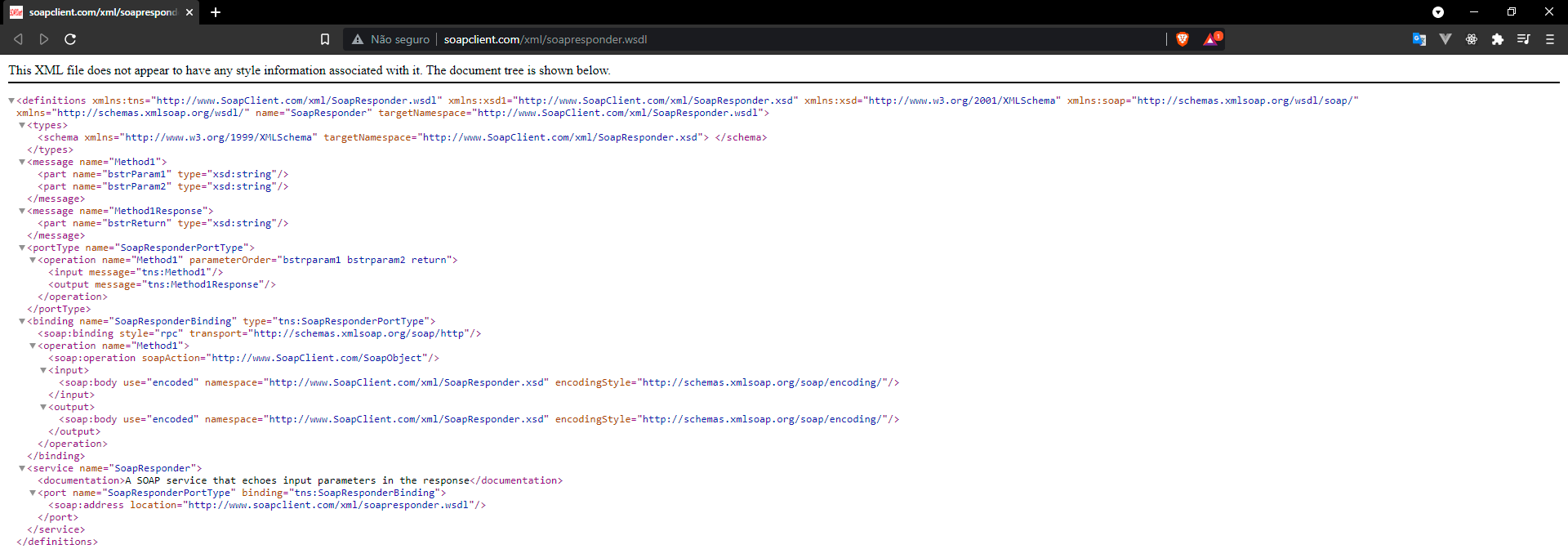
Task: Collapse the port SoapResponderPortType node
Action: click(x=33, y=493)
